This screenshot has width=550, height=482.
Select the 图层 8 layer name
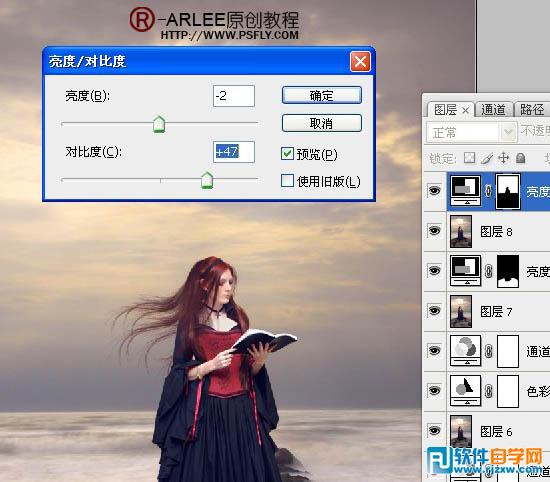pyautogui.click(x=496, y=232)
